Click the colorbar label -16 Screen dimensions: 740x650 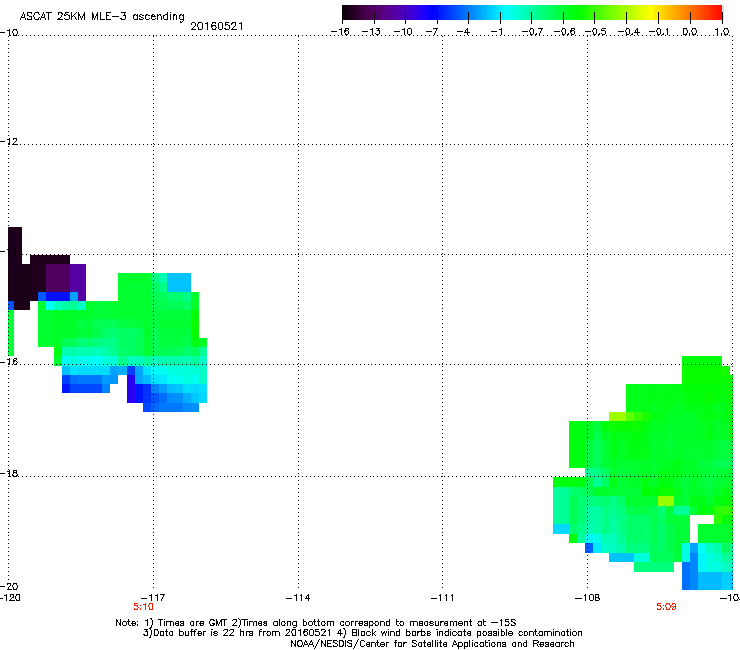(x=340, y=32)
